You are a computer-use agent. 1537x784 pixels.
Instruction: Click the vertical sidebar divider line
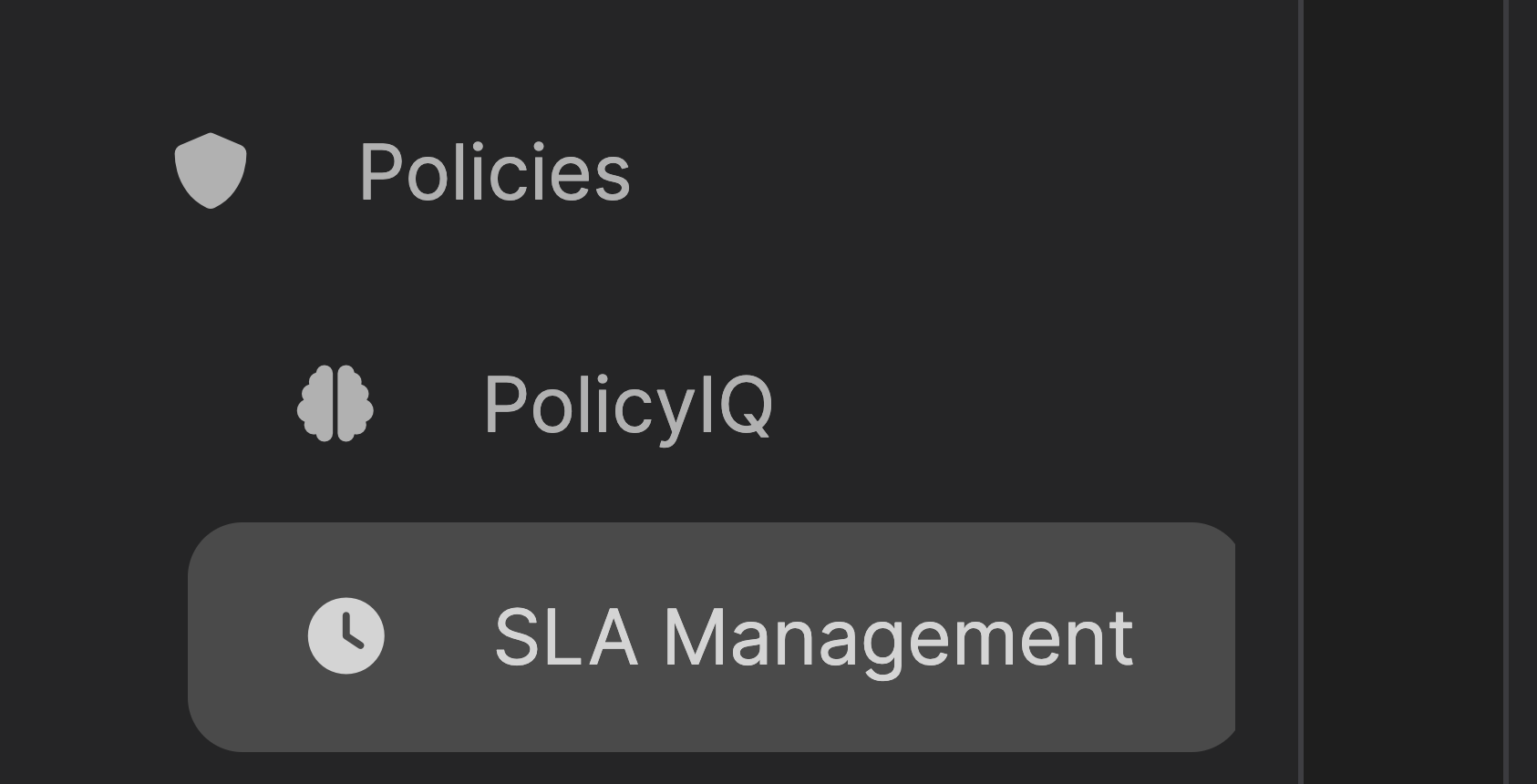click(x=1301, y=392)
